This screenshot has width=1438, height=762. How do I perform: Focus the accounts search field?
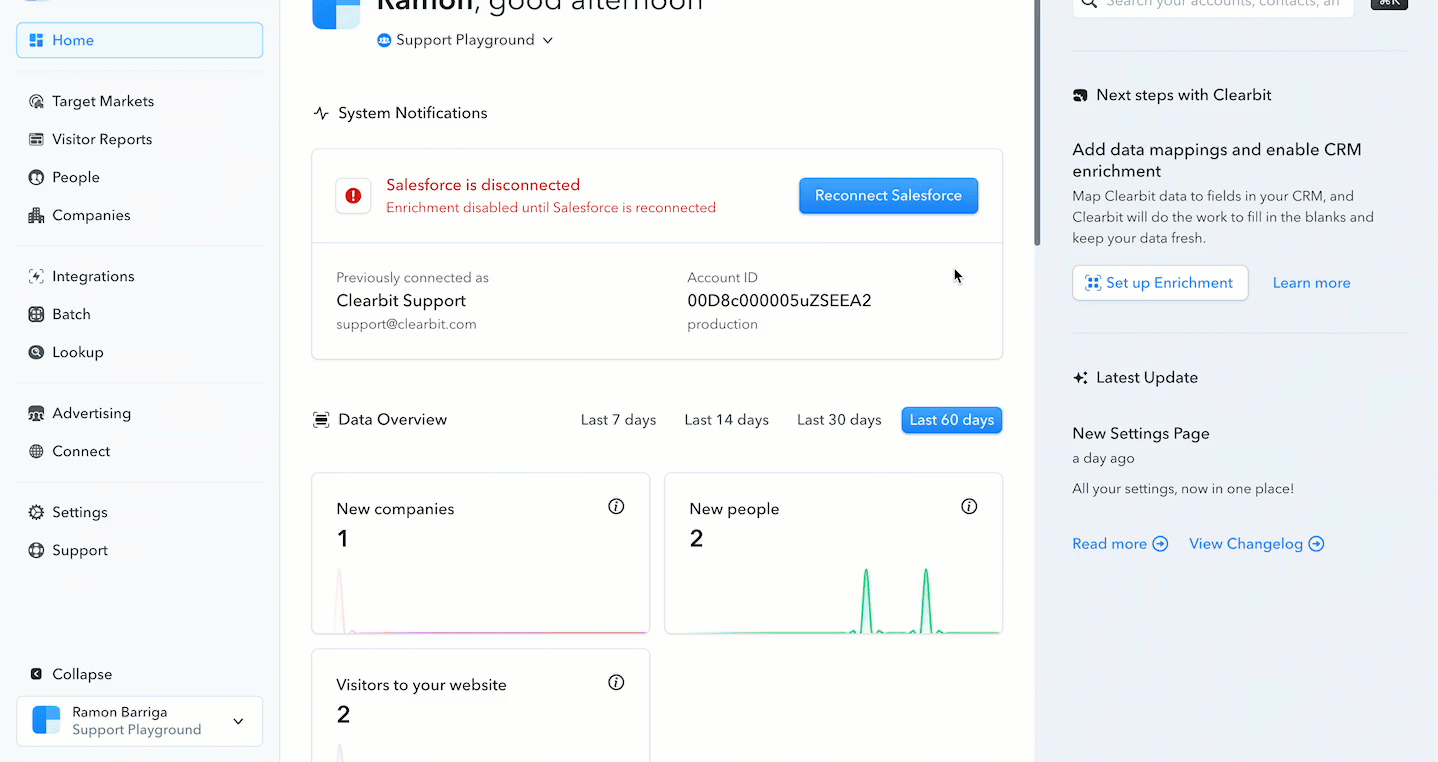tap(1213, 5)
